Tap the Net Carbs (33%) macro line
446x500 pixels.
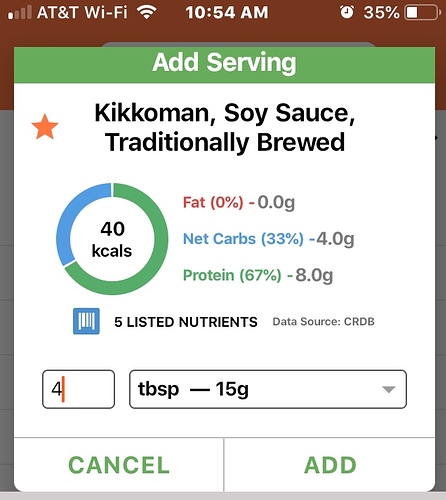268,239
